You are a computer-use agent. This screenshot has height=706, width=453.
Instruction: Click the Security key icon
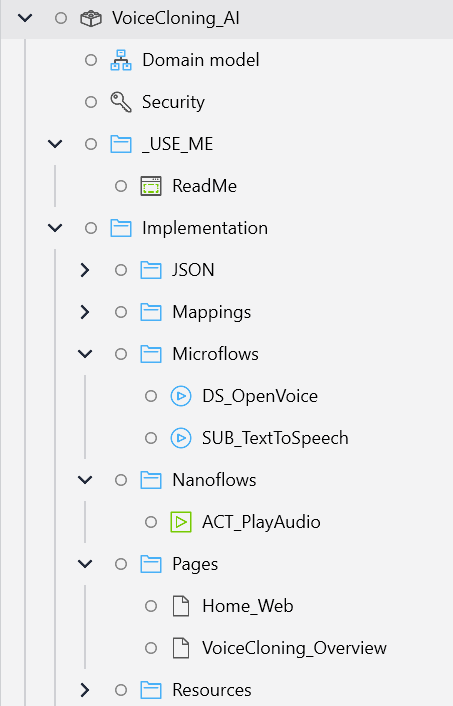point(121,102)
